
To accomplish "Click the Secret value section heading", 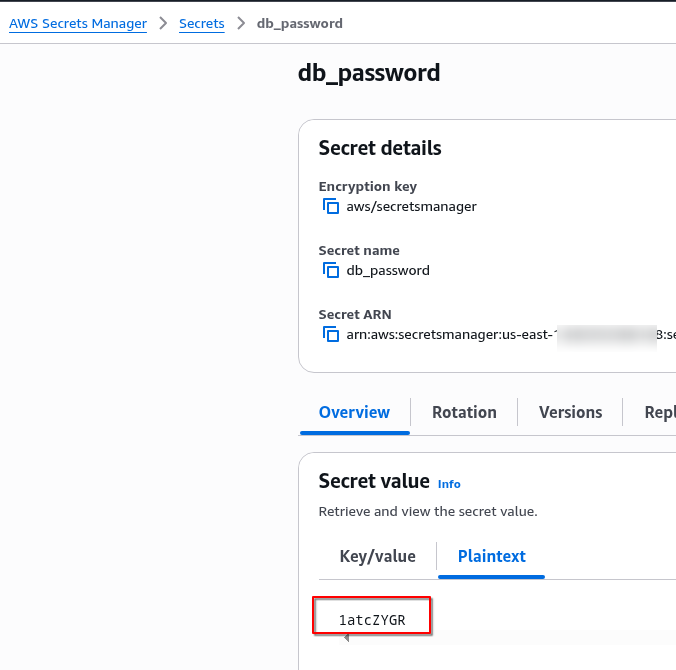I will (374, 481).
